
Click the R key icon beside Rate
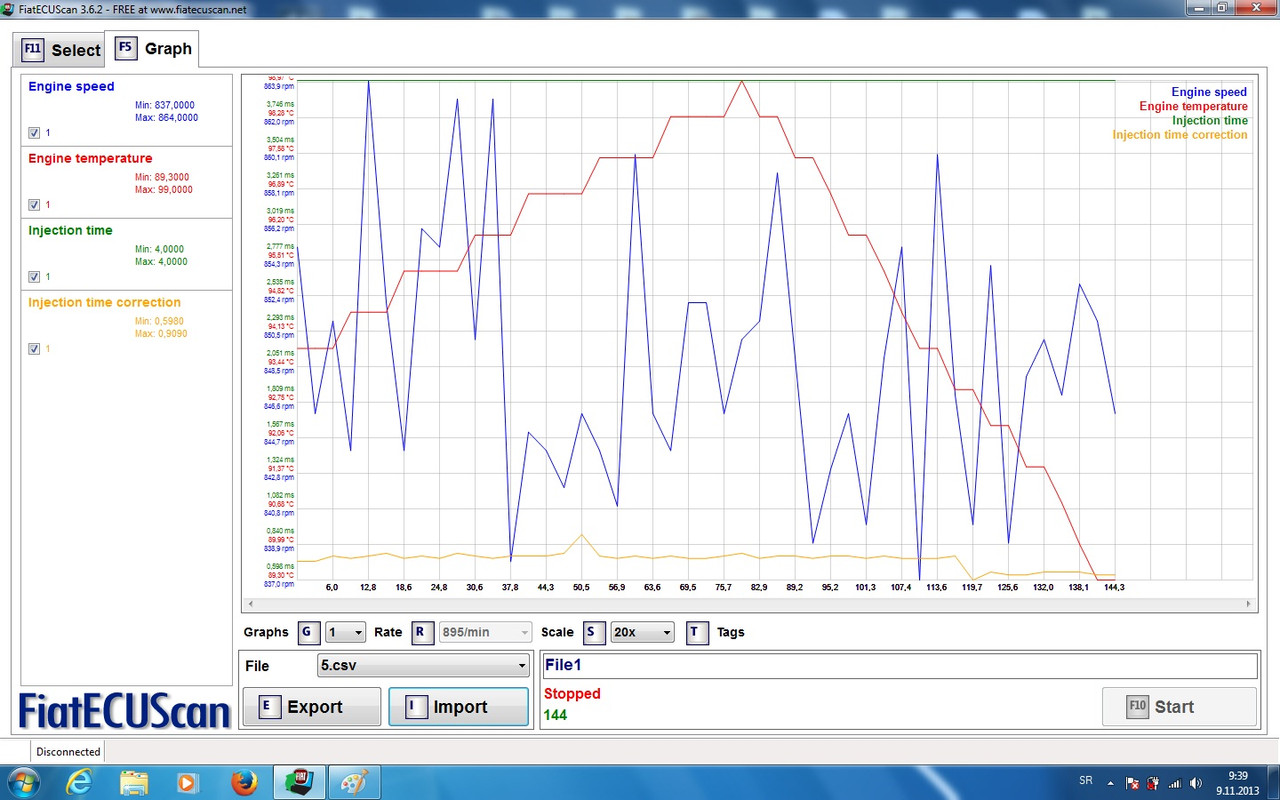pyautogui.click(x=423, y=632)
